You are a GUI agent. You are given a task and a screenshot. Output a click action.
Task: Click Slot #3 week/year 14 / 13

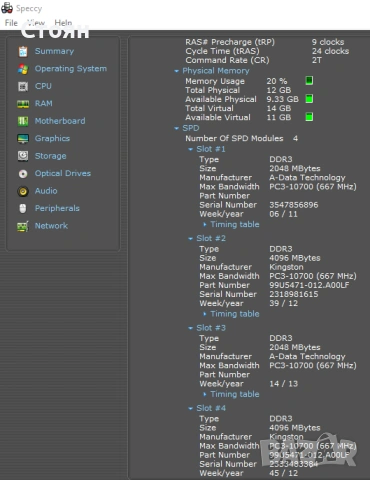284,383
